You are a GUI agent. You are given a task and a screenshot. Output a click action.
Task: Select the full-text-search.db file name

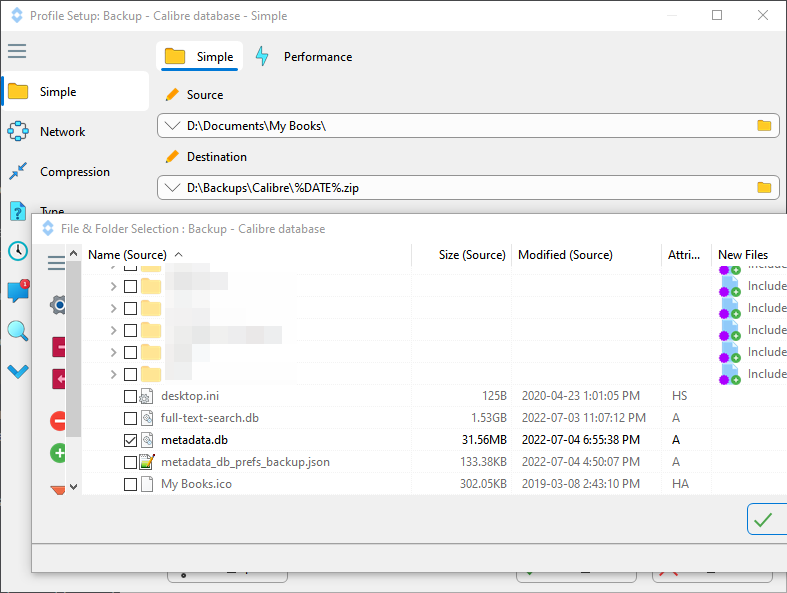[209, 418]
